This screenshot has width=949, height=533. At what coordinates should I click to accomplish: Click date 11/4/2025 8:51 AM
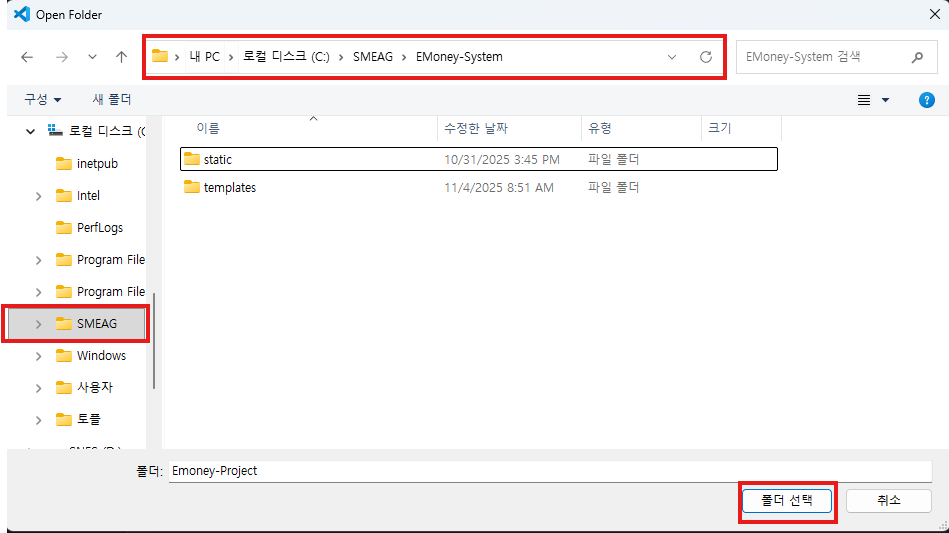499,188
